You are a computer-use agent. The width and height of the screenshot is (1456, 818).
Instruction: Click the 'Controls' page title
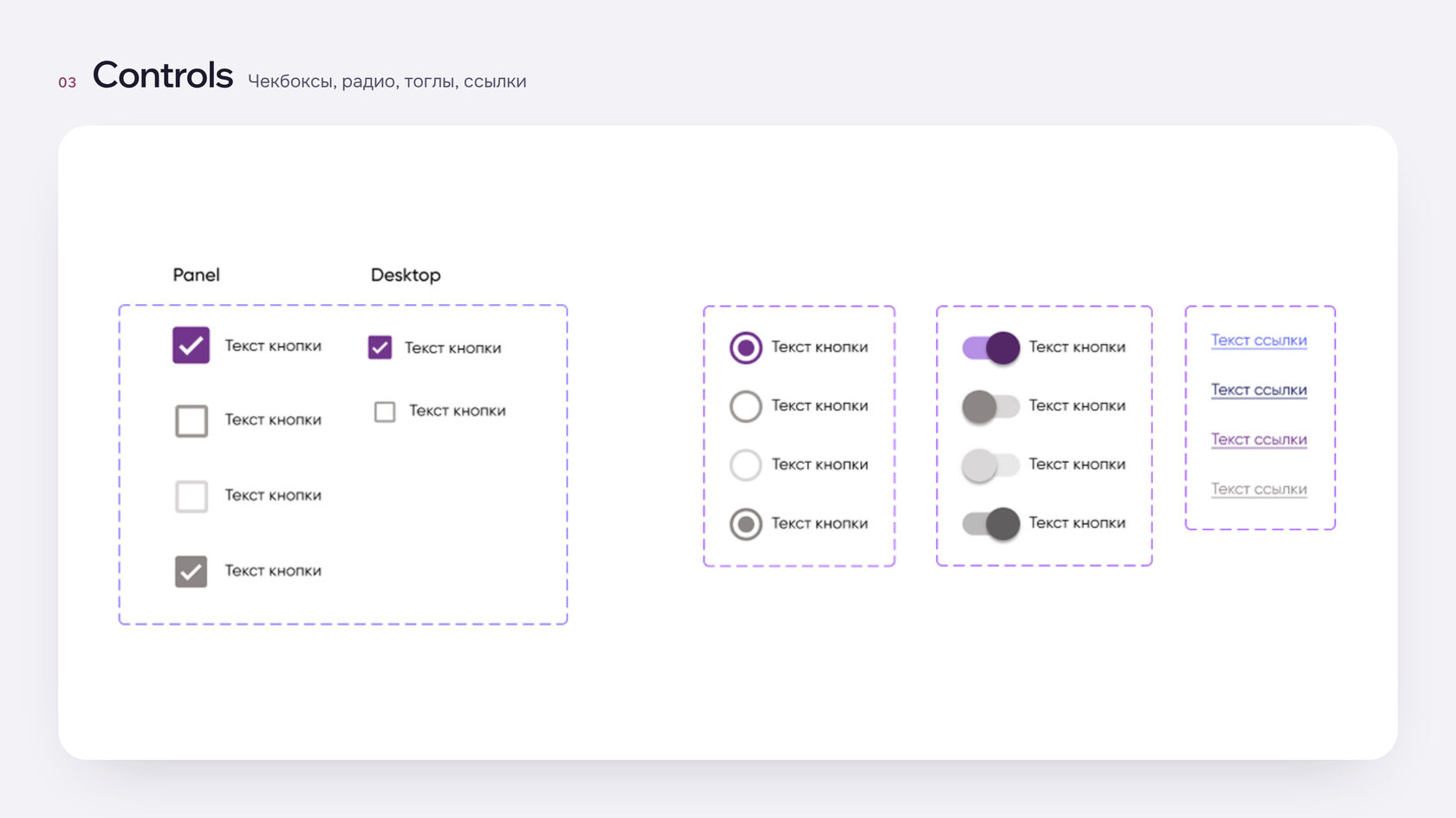pos(163,75)
